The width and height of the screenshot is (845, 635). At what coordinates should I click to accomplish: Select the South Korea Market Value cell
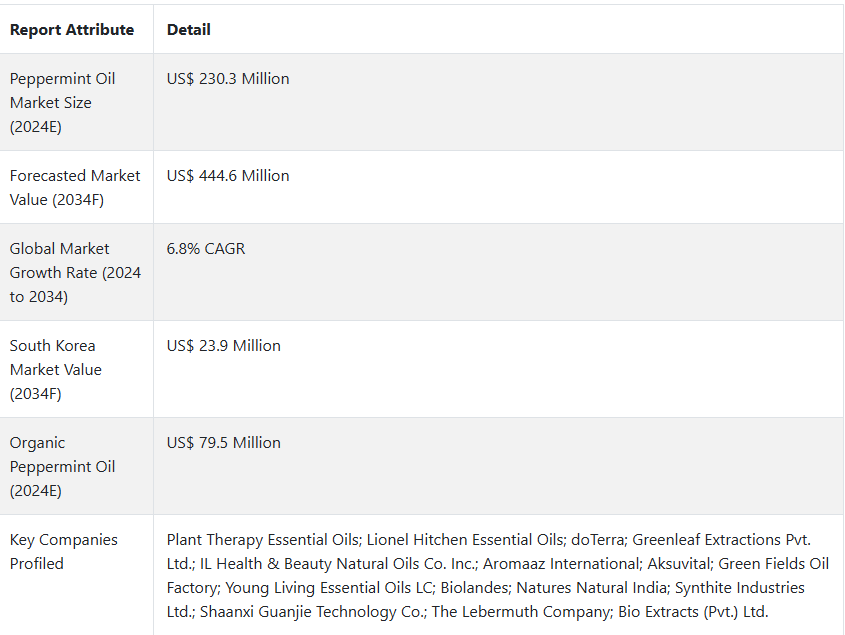[x=55, y=369]
